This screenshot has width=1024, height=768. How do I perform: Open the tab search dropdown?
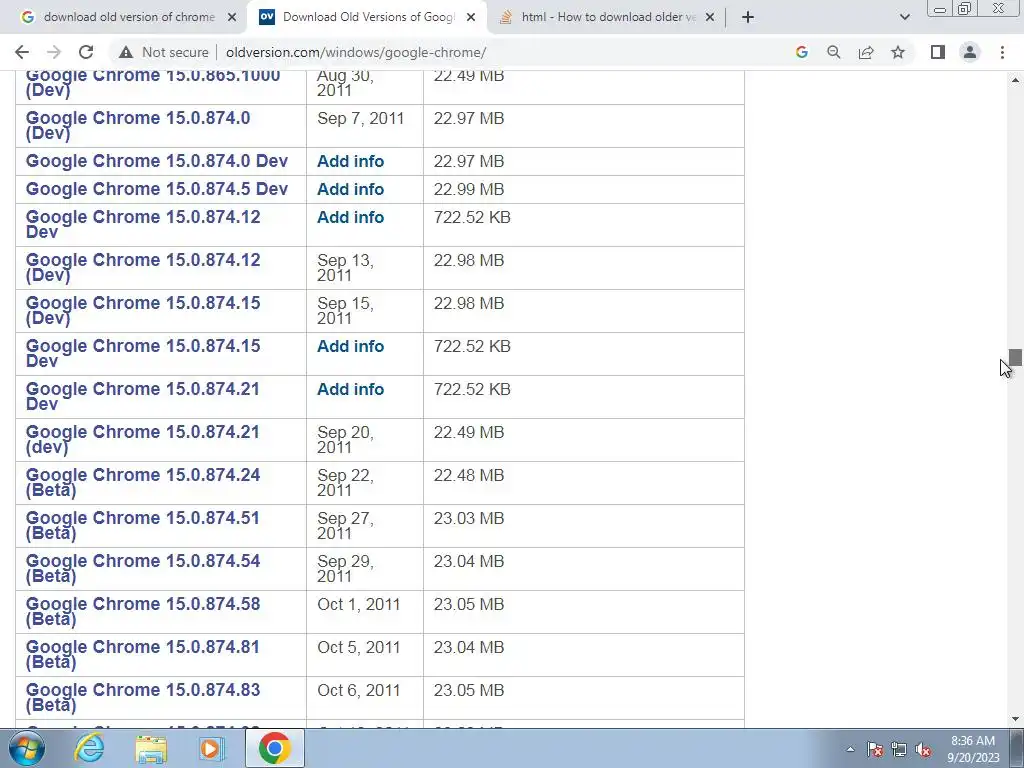904,17
